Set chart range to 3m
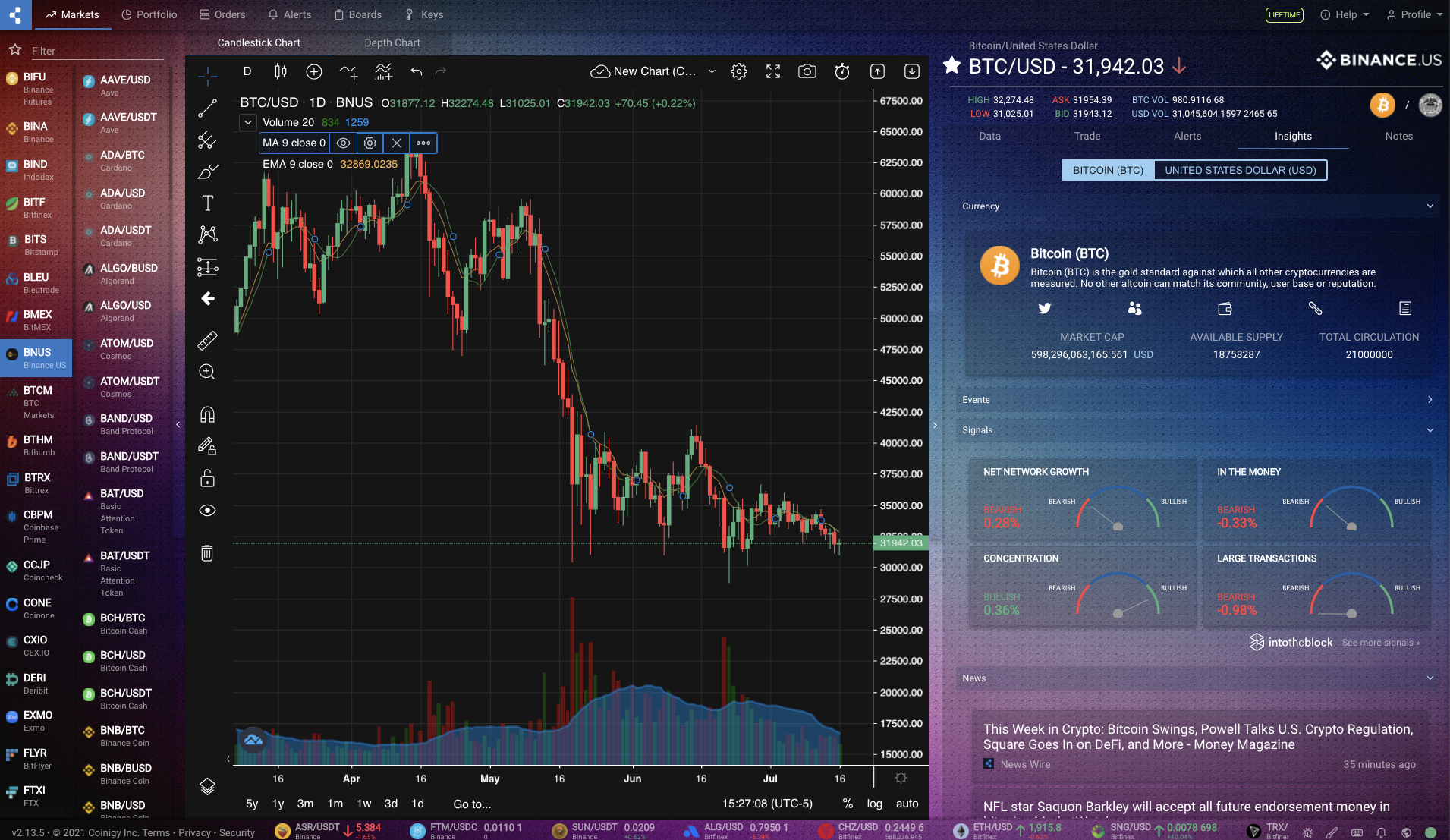The width and height of the screenshot is (1450, 840). tap(305, 804)
